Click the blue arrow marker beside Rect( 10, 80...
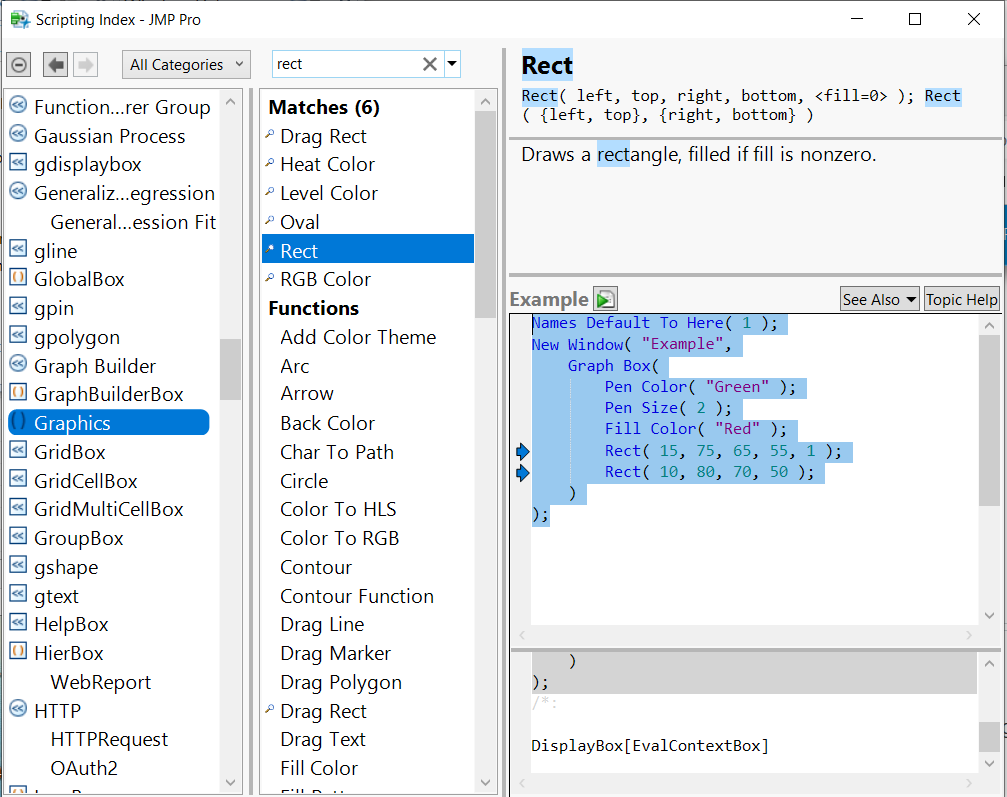The width and height of the screenshot is (1007, 797). pyautogui.click(x=523, y=473)
